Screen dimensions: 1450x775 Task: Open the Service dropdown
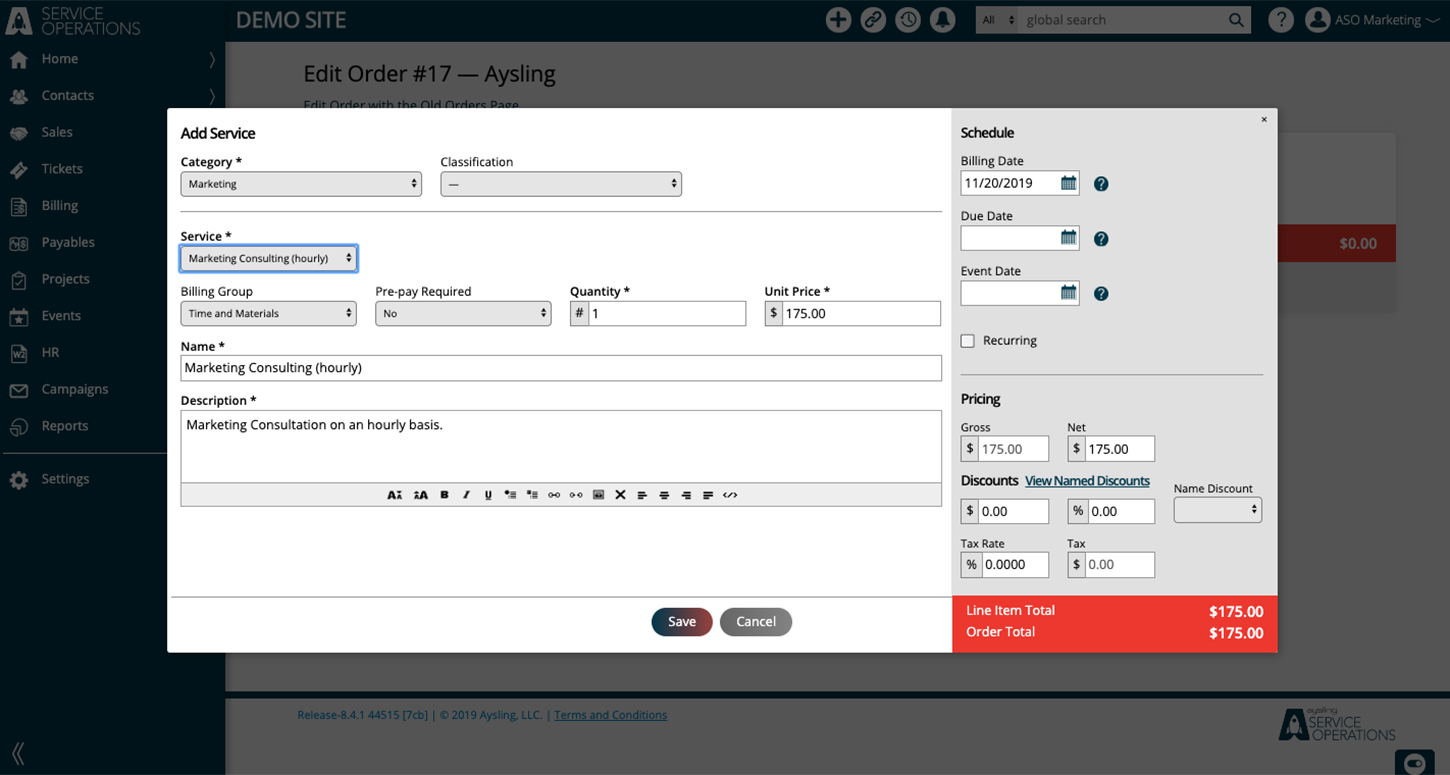pos(269,258)
